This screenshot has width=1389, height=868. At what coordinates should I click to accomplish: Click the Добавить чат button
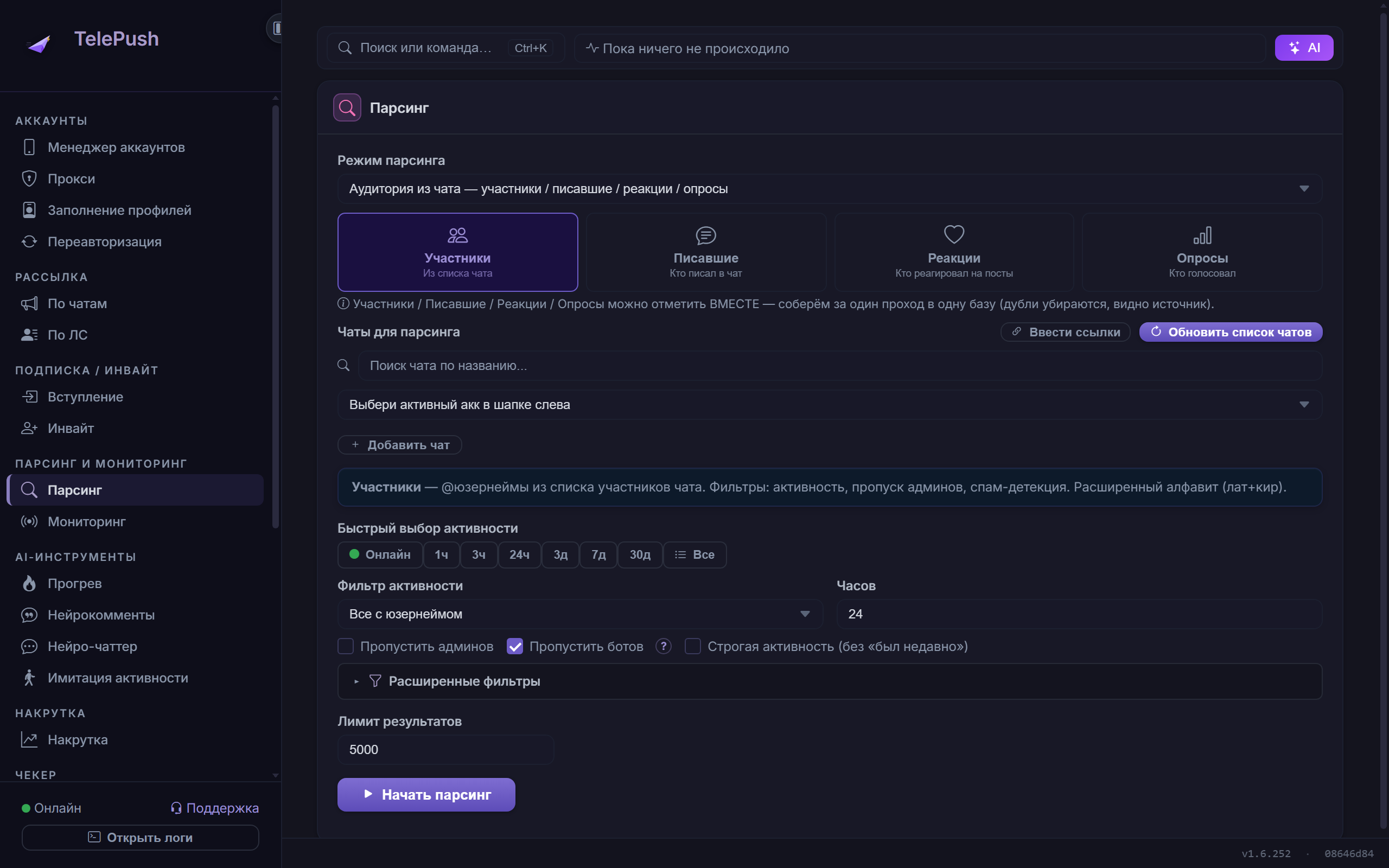click(x=399, y=445)
